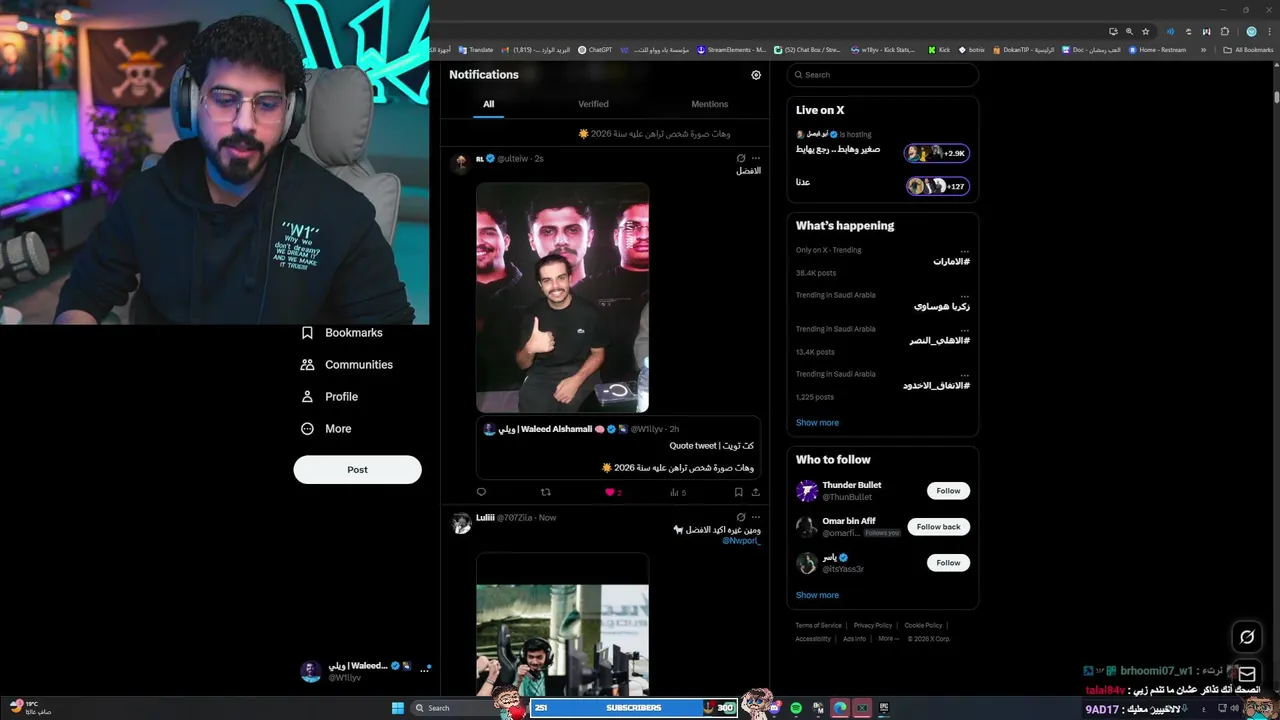Share the @ulteiw post
This screenshot has height=720, width=1280.
coord(755,492)
